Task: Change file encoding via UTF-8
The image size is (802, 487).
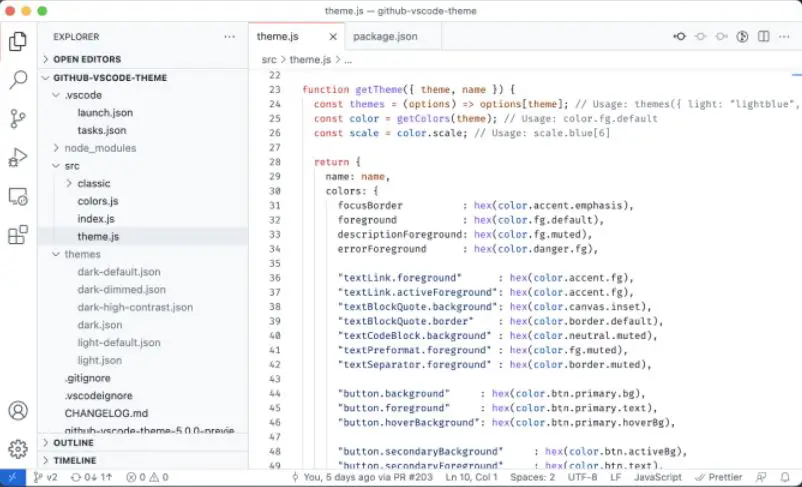Action: tap(583, 477)
